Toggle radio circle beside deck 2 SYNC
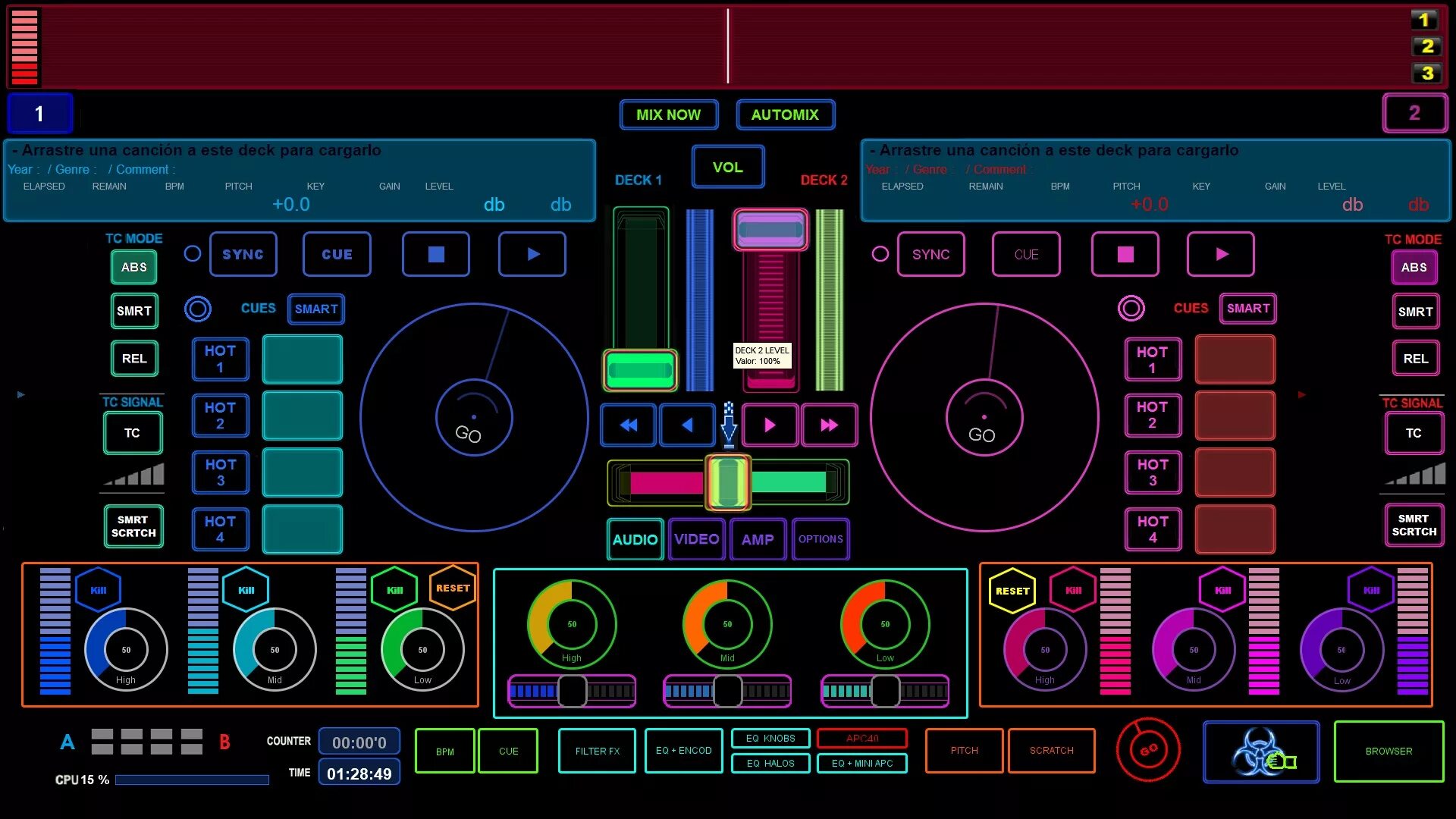Screen dimensions: 1456x819 [880, 254]
